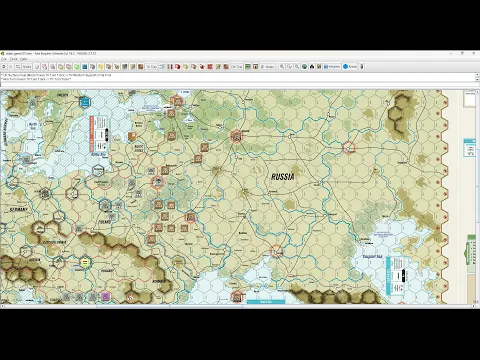This screenshot has width=480, height=360.
Task: Click the GERMANY map label
Action: click(19, 209)
